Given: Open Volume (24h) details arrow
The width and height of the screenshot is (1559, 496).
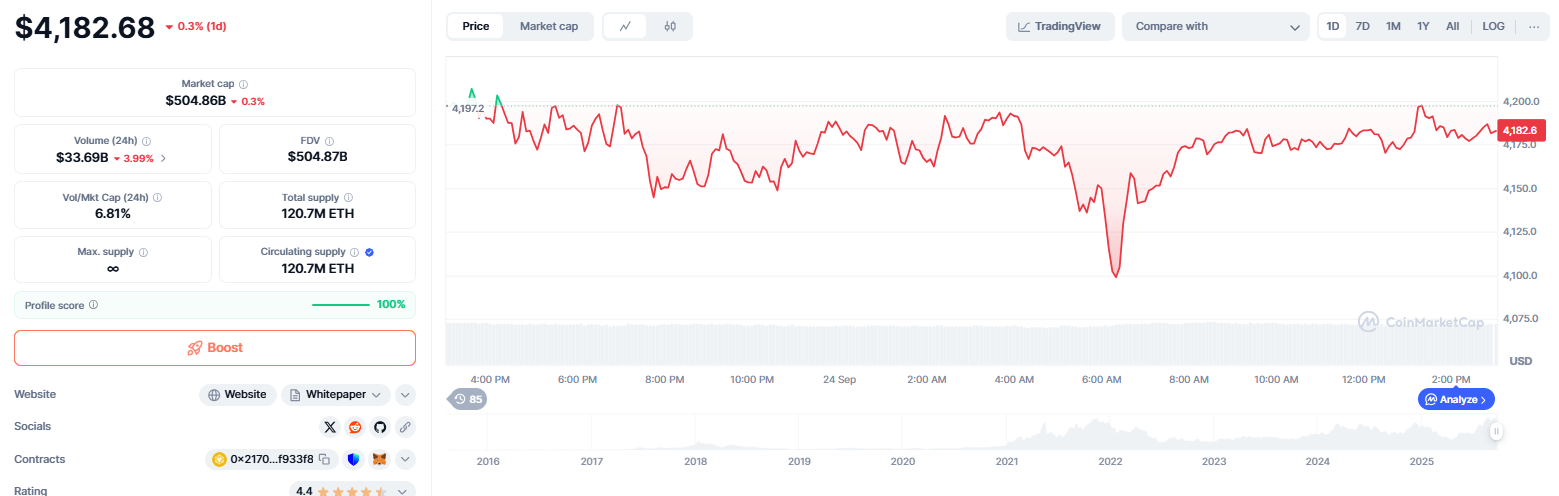Looking at the screenshot, I should (164, 158).
